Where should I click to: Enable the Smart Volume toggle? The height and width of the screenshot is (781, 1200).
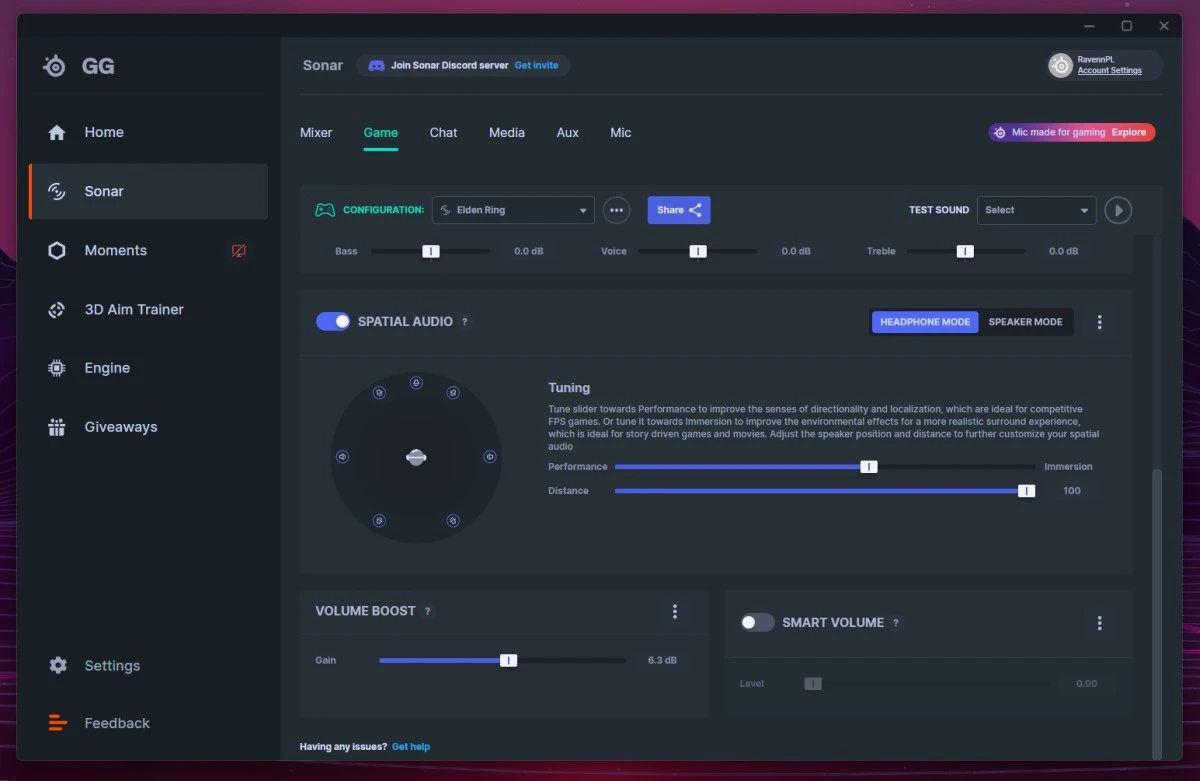[757, 622]
